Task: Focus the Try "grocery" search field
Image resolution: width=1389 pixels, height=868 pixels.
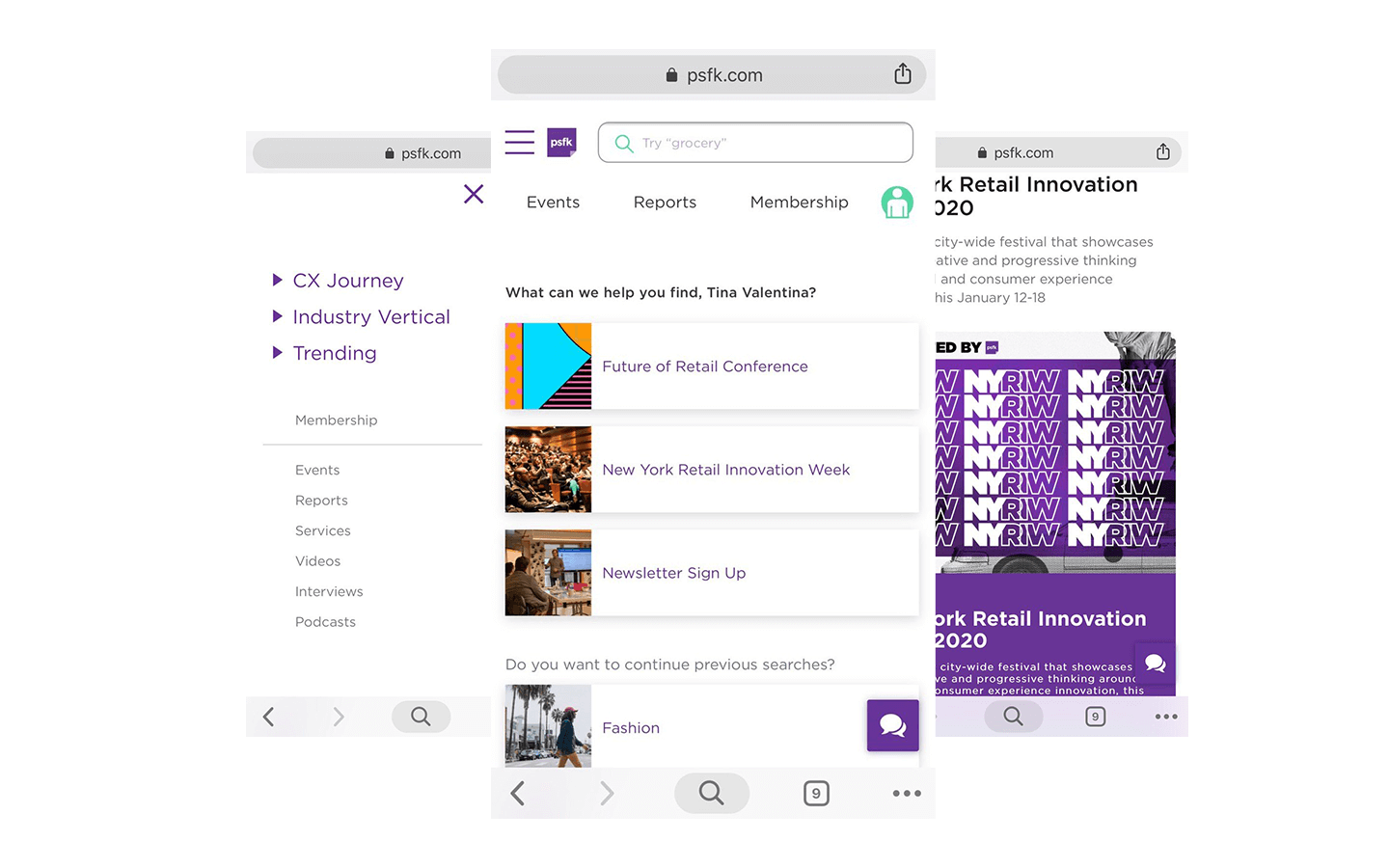Action: [755, 143]
